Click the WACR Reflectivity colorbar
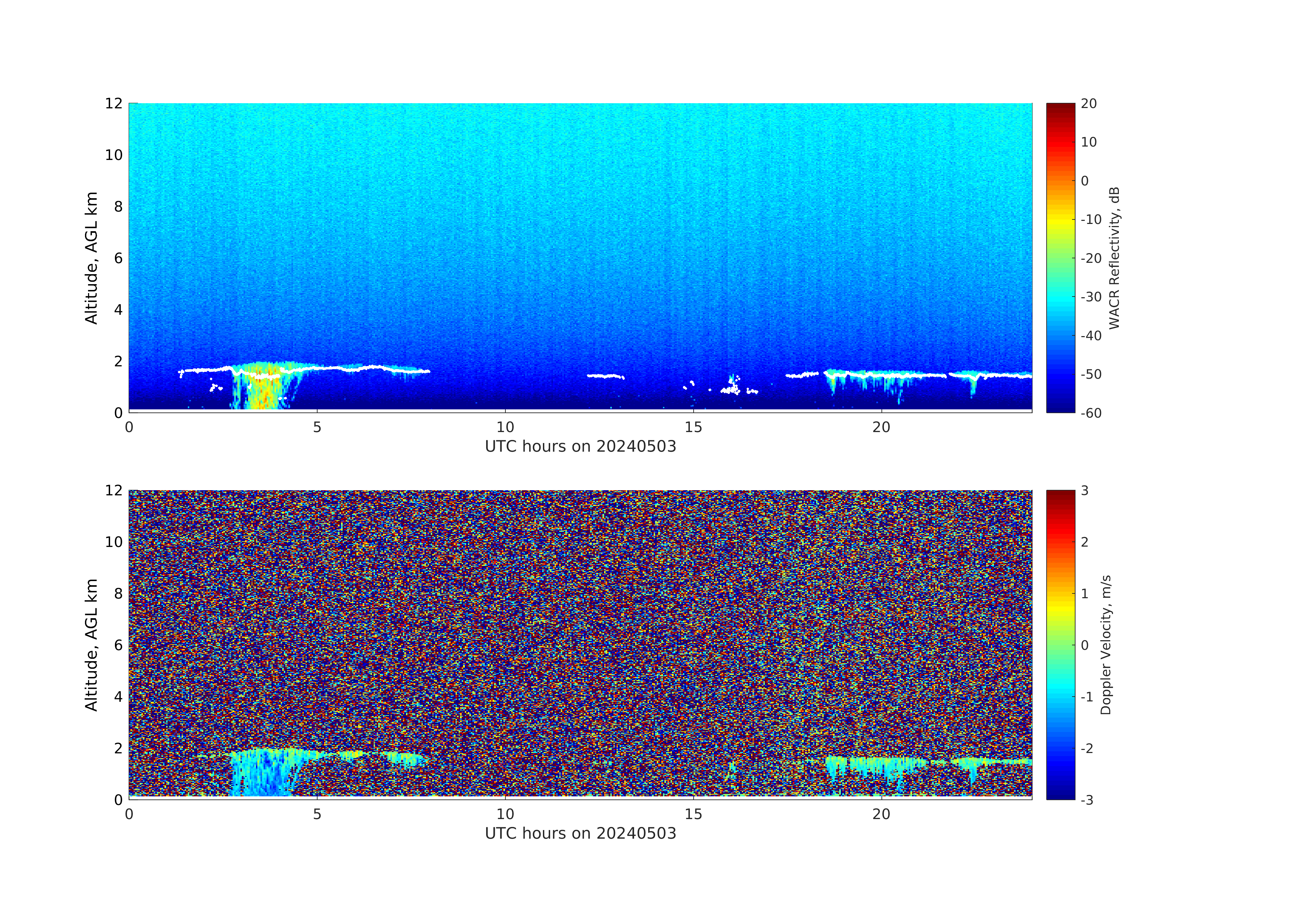 [x=1060, y=258]
